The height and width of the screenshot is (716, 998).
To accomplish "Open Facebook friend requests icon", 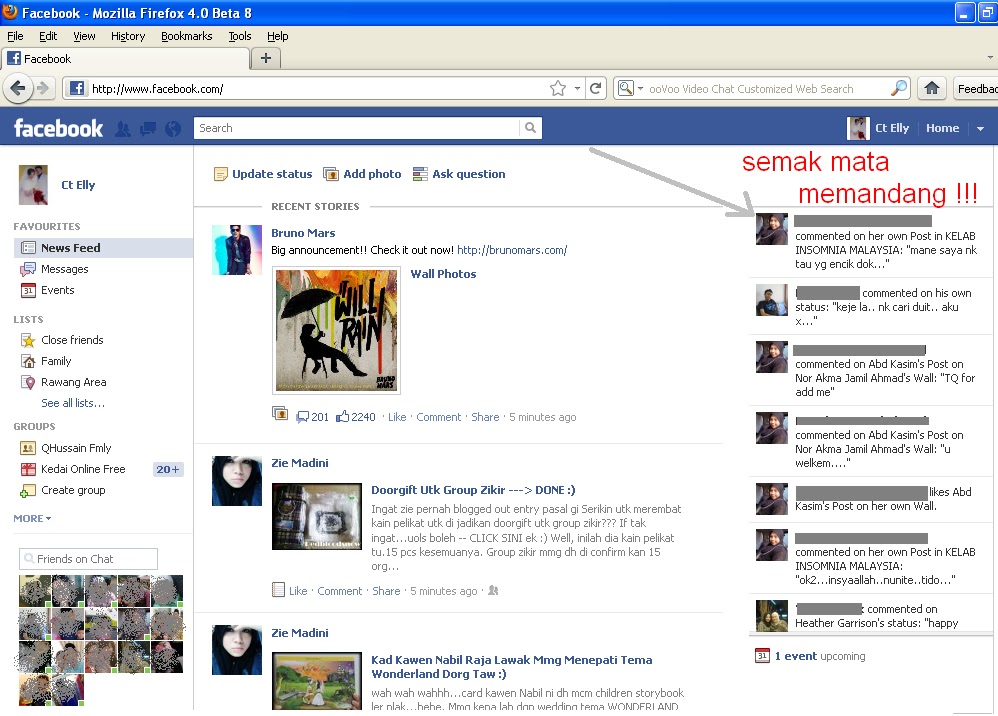I will [x=123, y=129].
